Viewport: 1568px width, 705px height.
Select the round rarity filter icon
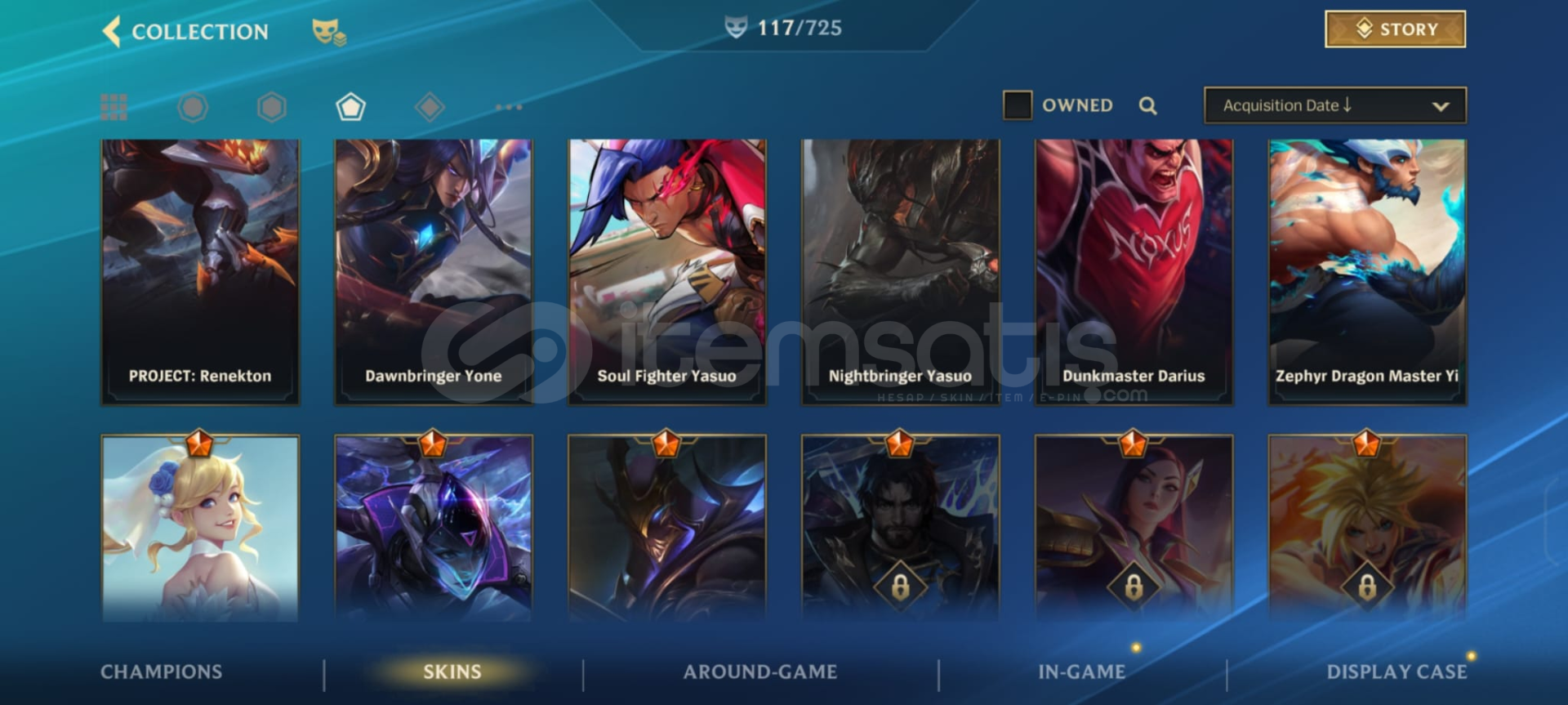pyautogui.click(x=193, y=107)
